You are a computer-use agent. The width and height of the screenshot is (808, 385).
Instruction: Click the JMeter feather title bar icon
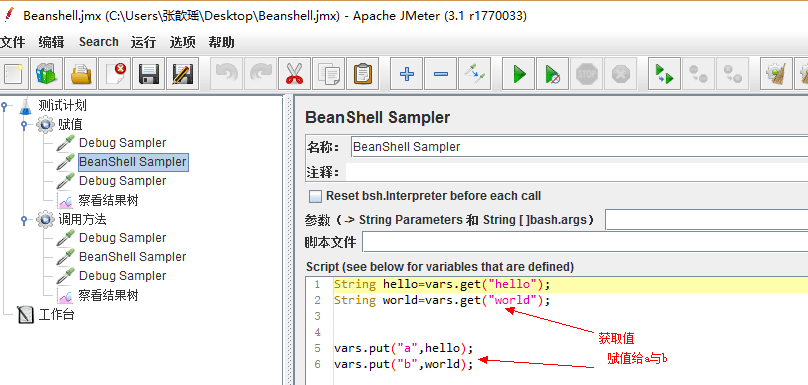(x=9, y=15)
